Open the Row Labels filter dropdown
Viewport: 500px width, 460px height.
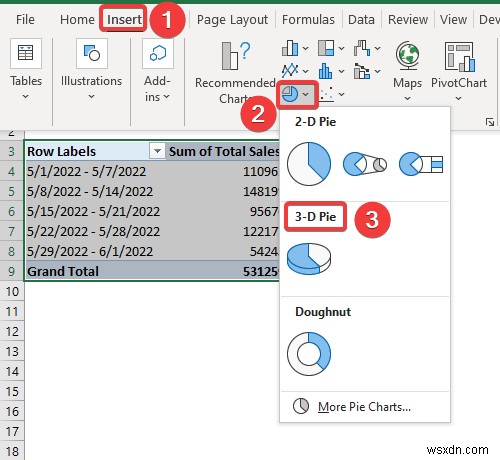coord(157,151)
